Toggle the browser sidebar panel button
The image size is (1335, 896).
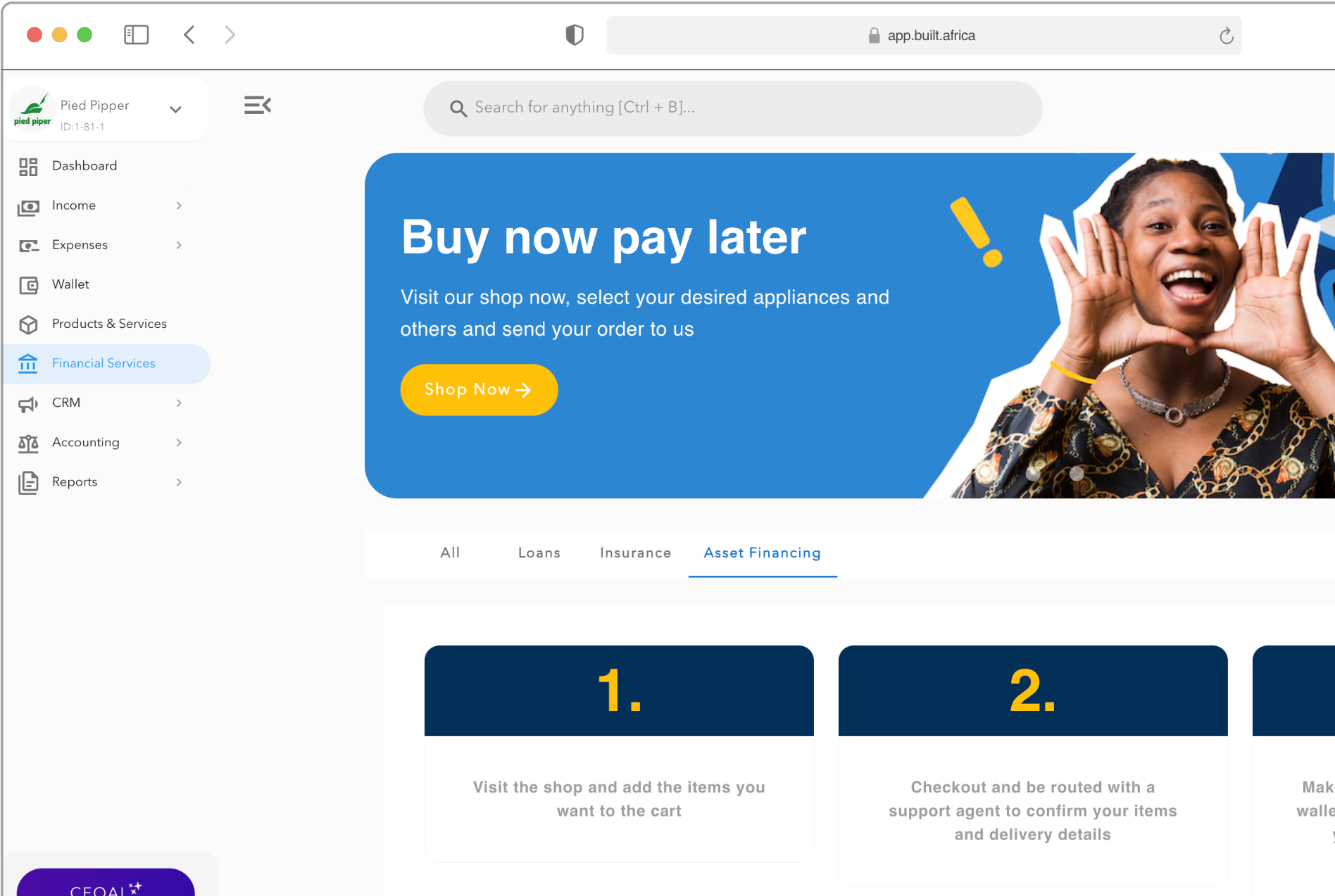(x=137, y=34)
